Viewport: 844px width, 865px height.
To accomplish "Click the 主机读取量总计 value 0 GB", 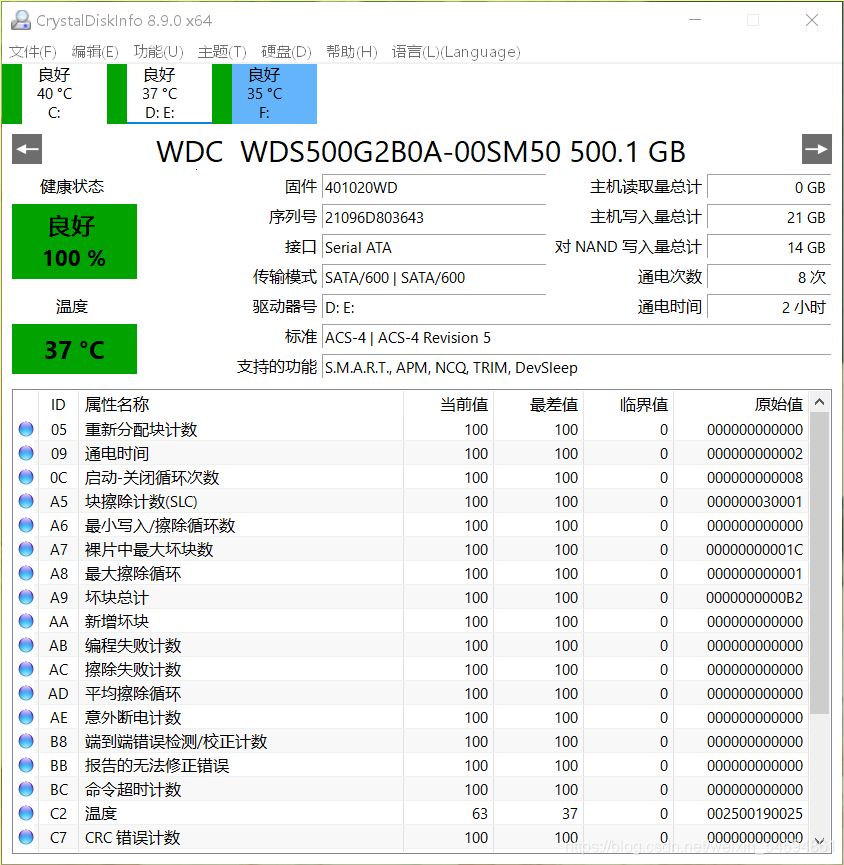I will point(769,188).
